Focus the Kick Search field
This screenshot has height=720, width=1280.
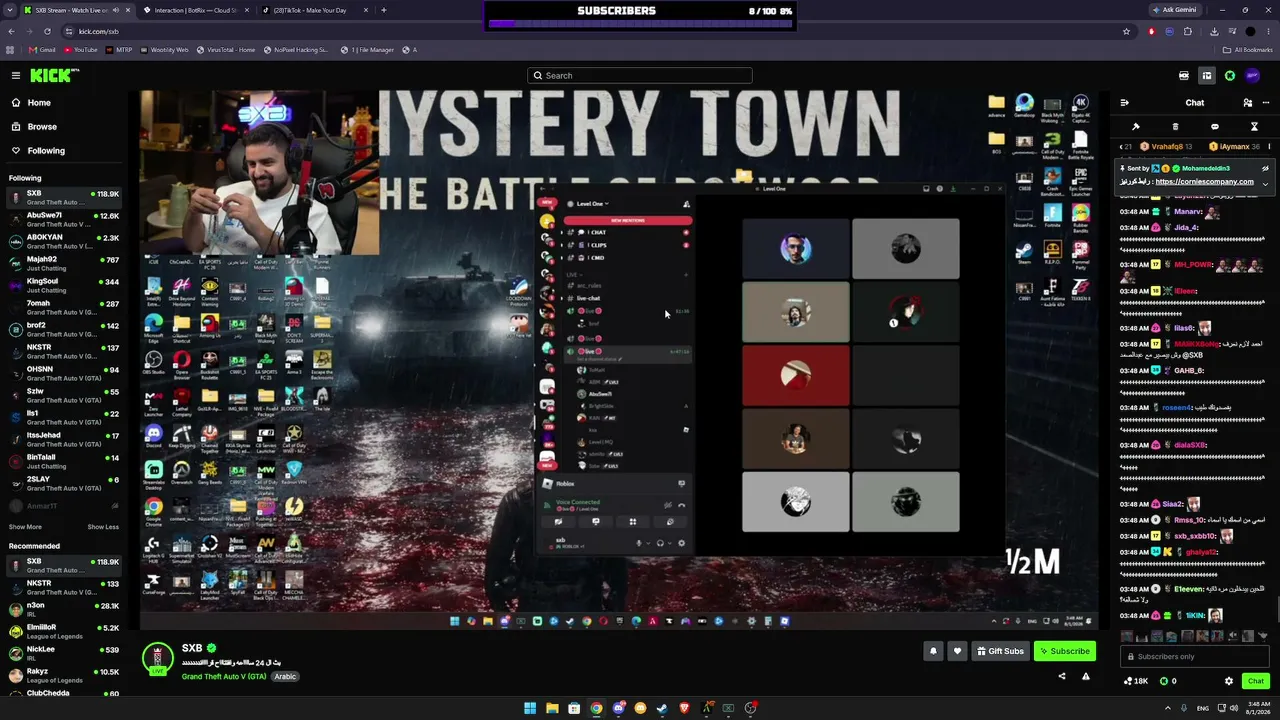(640, 75)
